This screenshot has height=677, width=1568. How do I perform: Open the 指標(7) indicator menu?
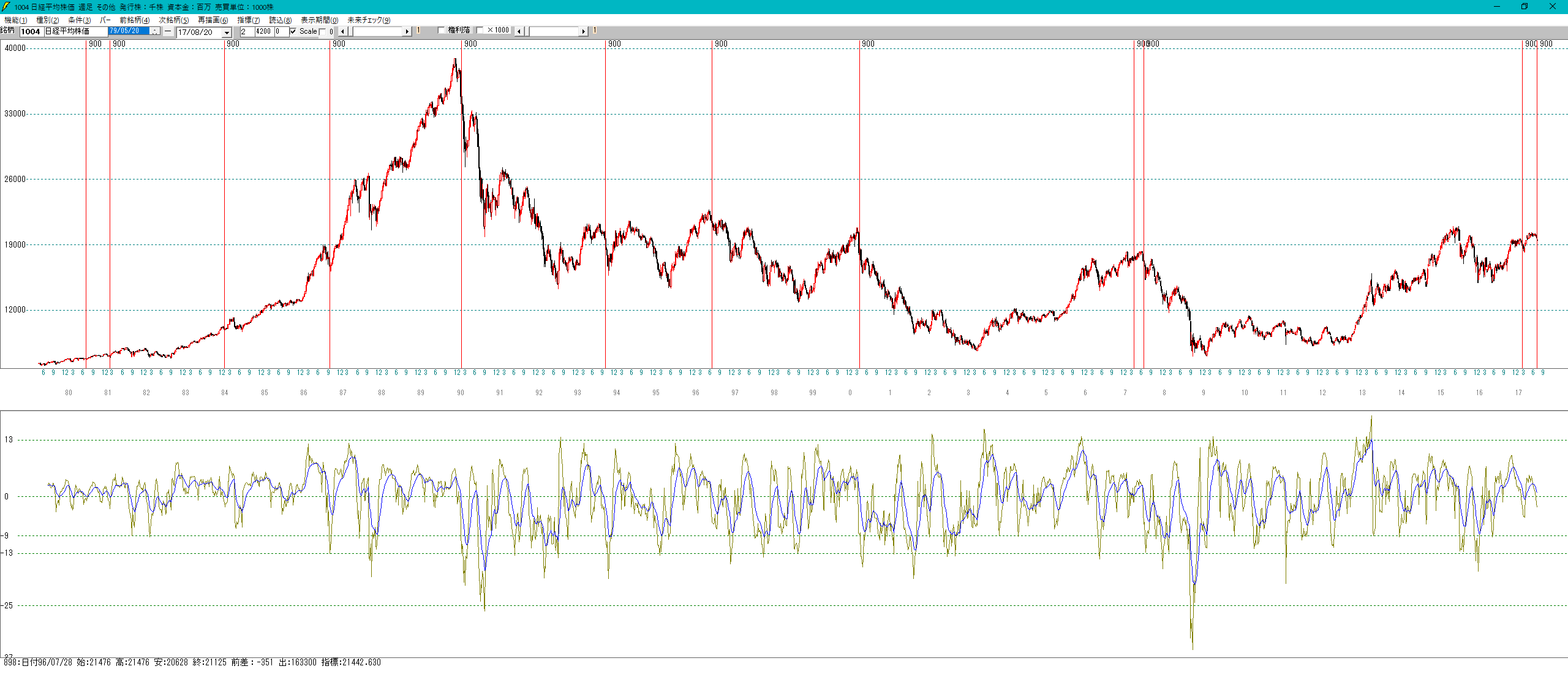[x=248, y=20]
